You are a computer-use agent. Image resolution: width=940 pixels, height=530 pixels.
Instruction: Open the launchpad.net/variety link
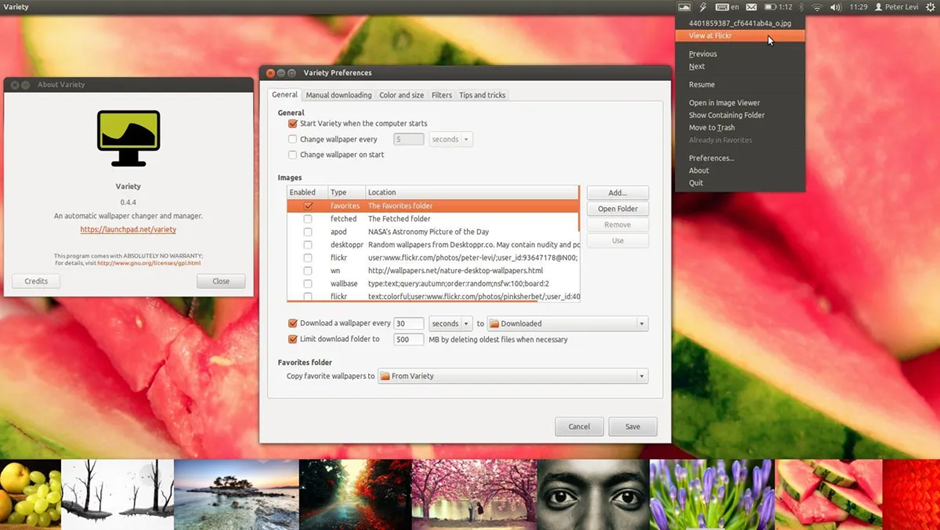click(128, 230)
